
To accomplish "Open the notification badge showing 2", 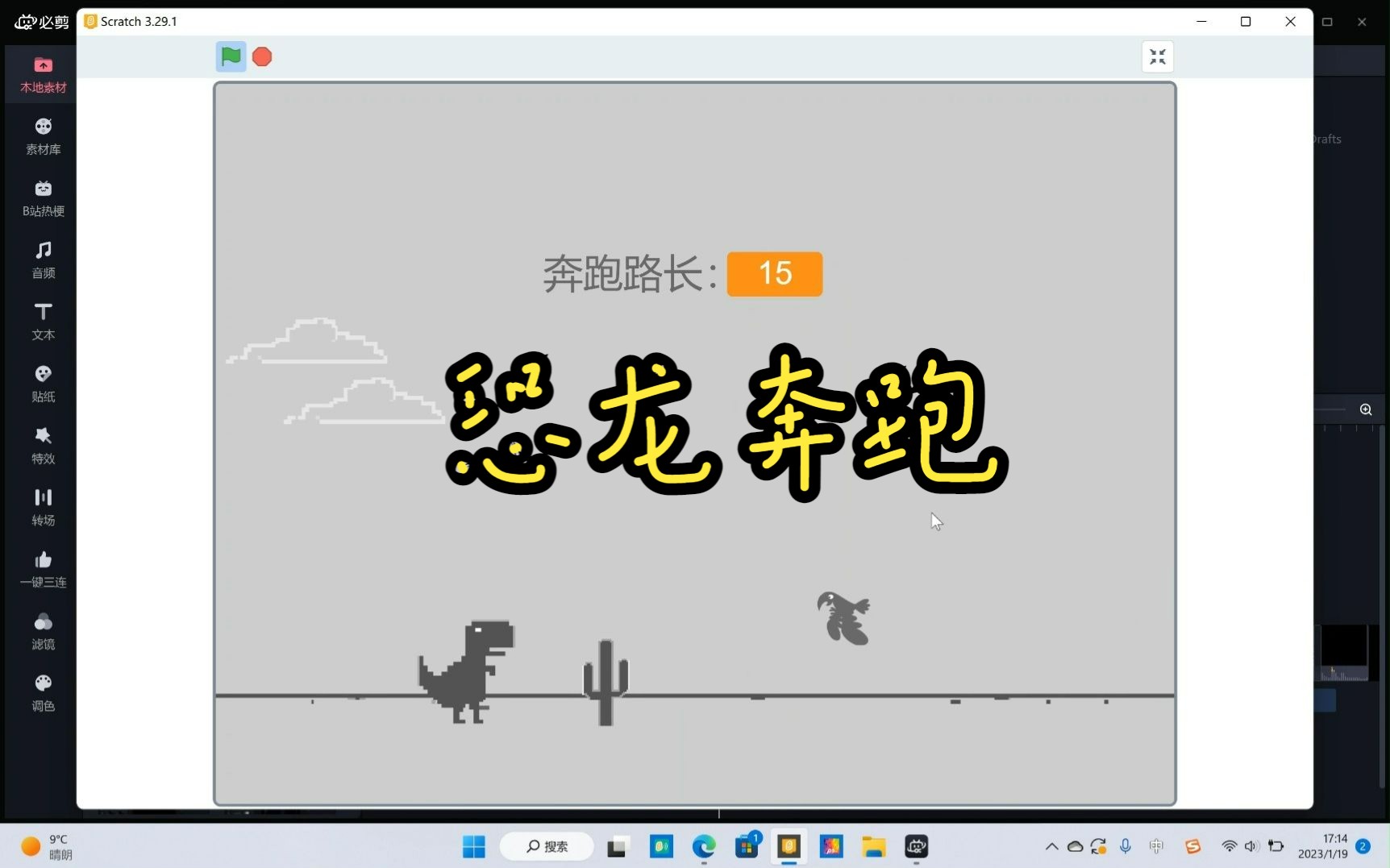I will [x=1363, y=846].
